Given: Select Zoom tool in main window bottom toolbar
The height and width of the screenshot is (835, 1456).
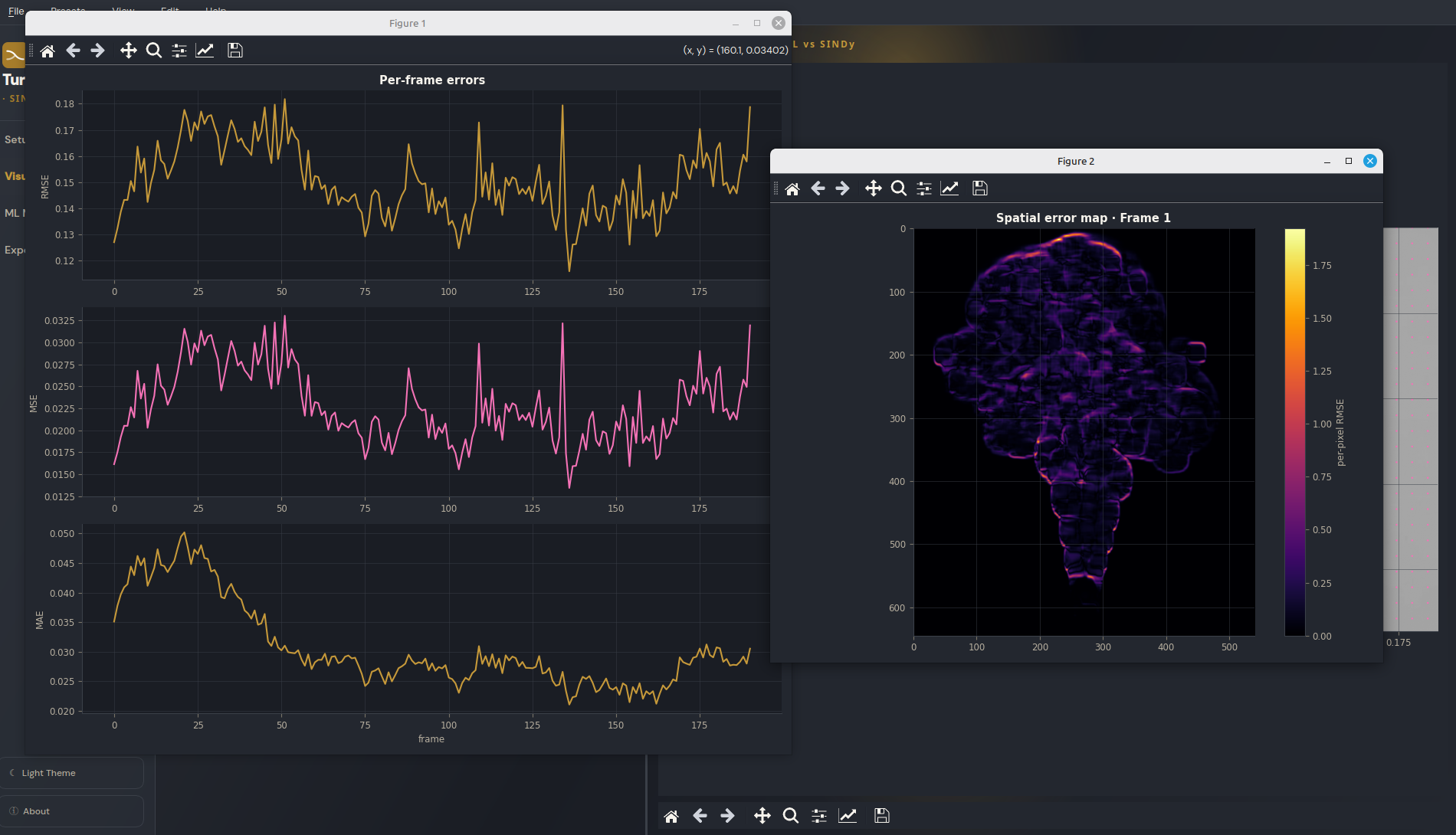Looking at the screenshot, I should click(791, 816).
